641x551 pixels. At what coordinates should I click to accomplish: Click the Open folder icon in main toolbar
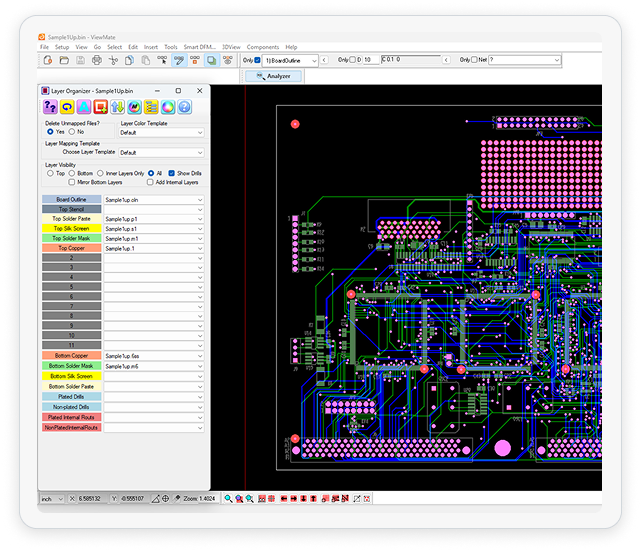coord(63,60)
